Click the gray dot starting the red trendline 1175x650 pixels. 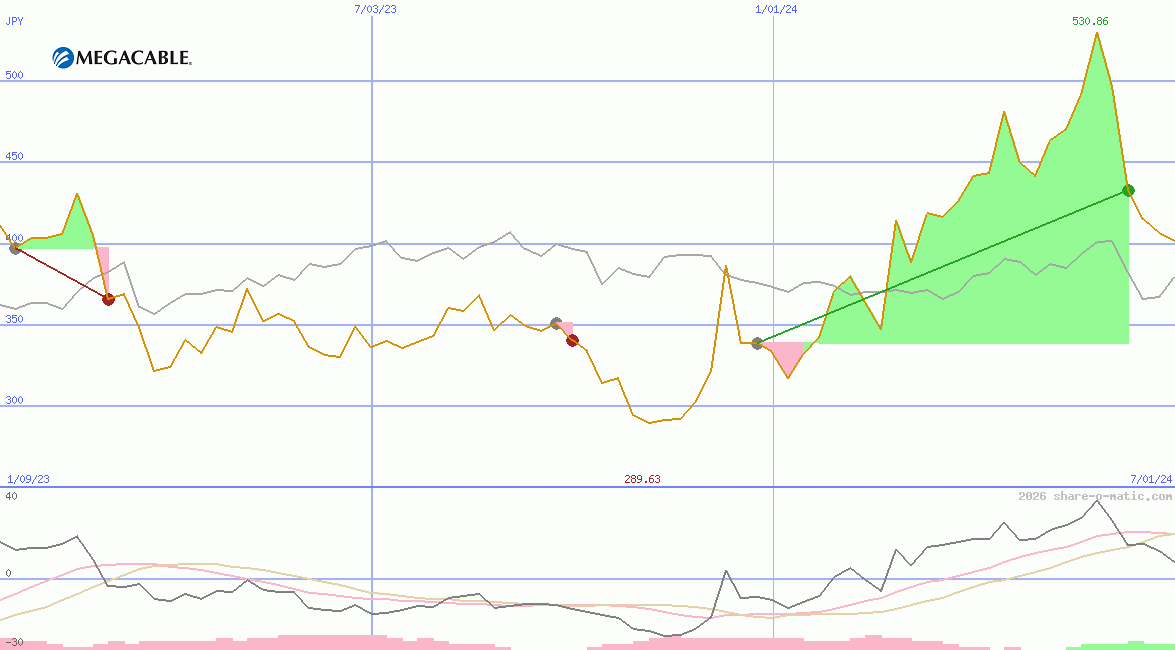click(x=16, y=249)
